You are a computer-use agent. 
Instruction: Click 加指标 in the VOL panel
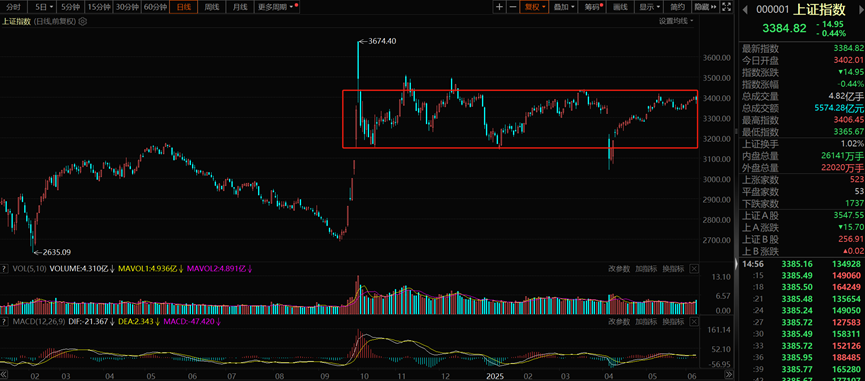(646, 269)
